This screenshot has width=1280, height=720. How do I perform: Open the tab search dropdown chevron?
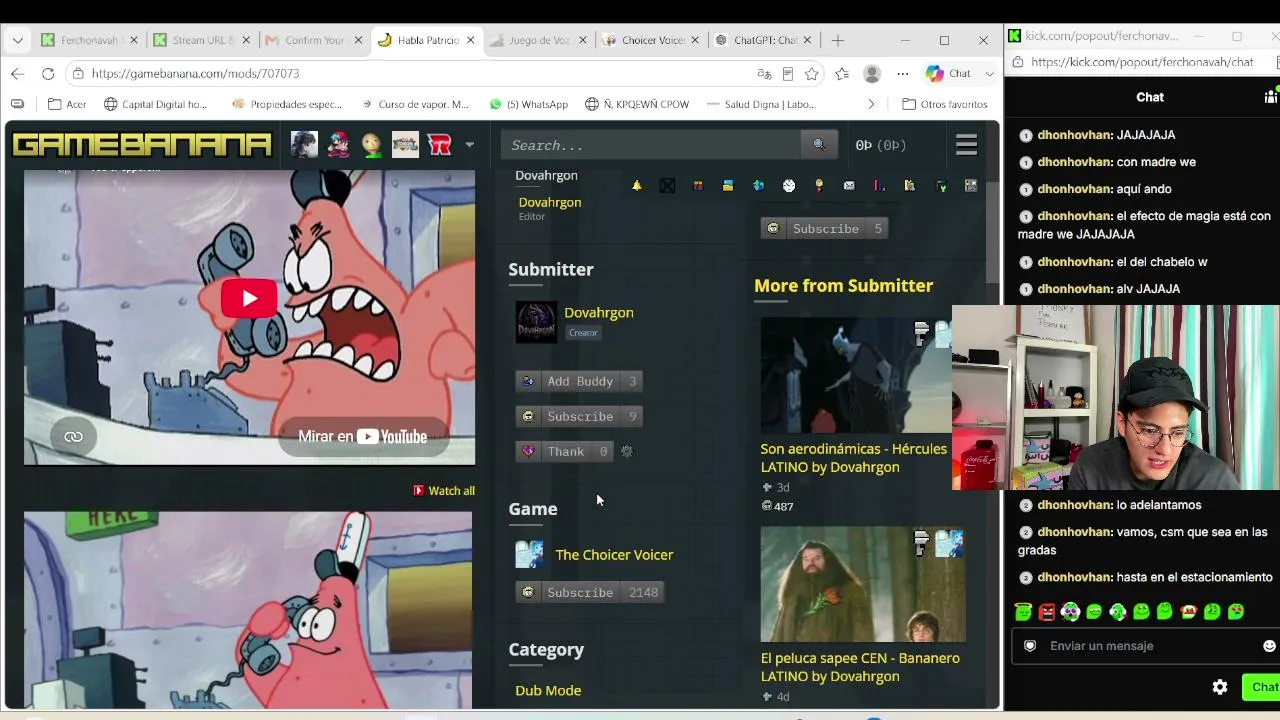click(x=18, y=40)
